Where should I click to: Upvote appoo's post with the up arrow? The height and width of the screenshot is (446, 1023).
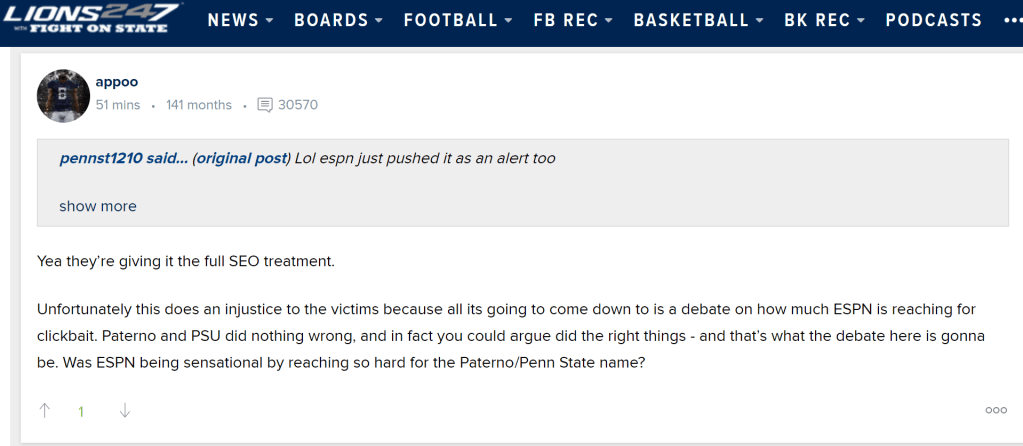(x=45, y=410)
